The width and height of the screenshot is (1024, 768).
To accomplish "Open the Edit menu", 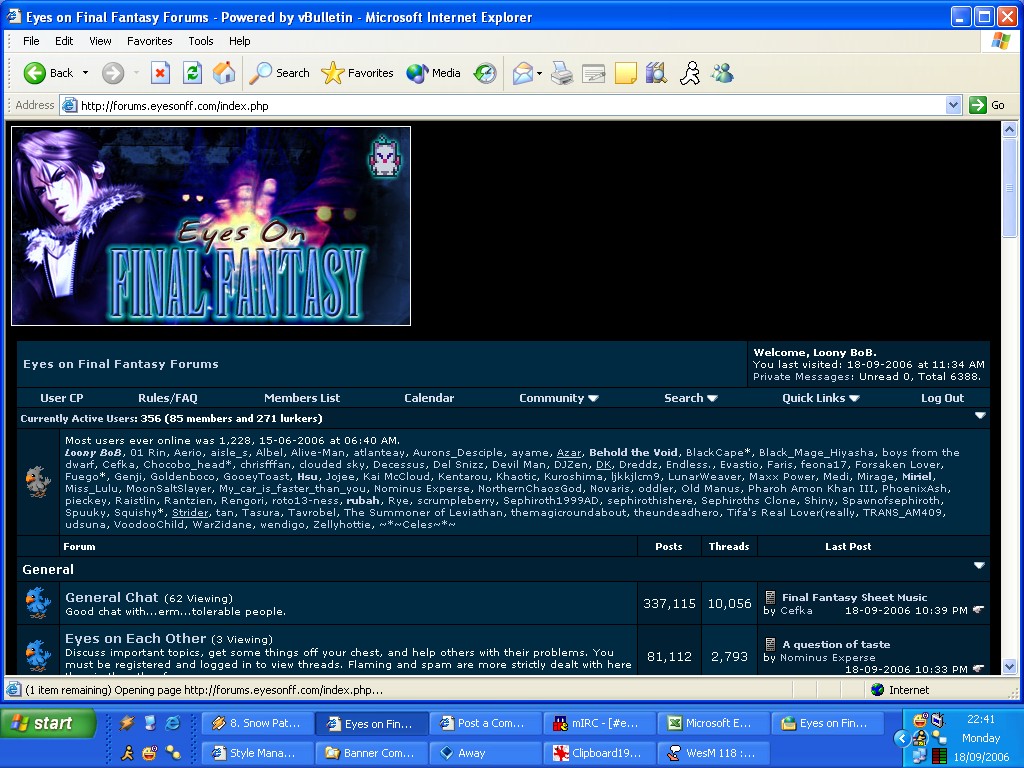I will (64, 41).
